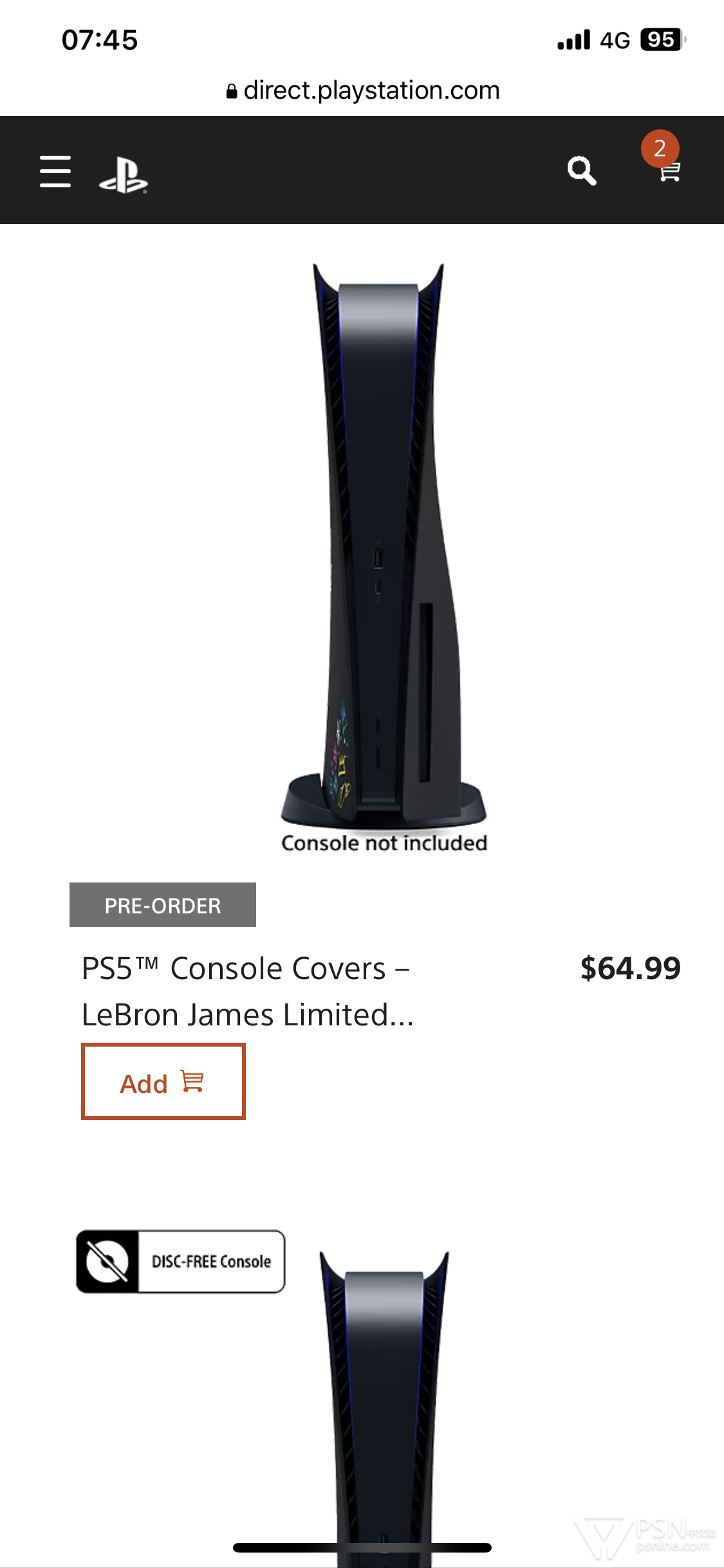Tap the cart badge showing 2
This screenshot has height=1568, width=724.
pos(660,149)
